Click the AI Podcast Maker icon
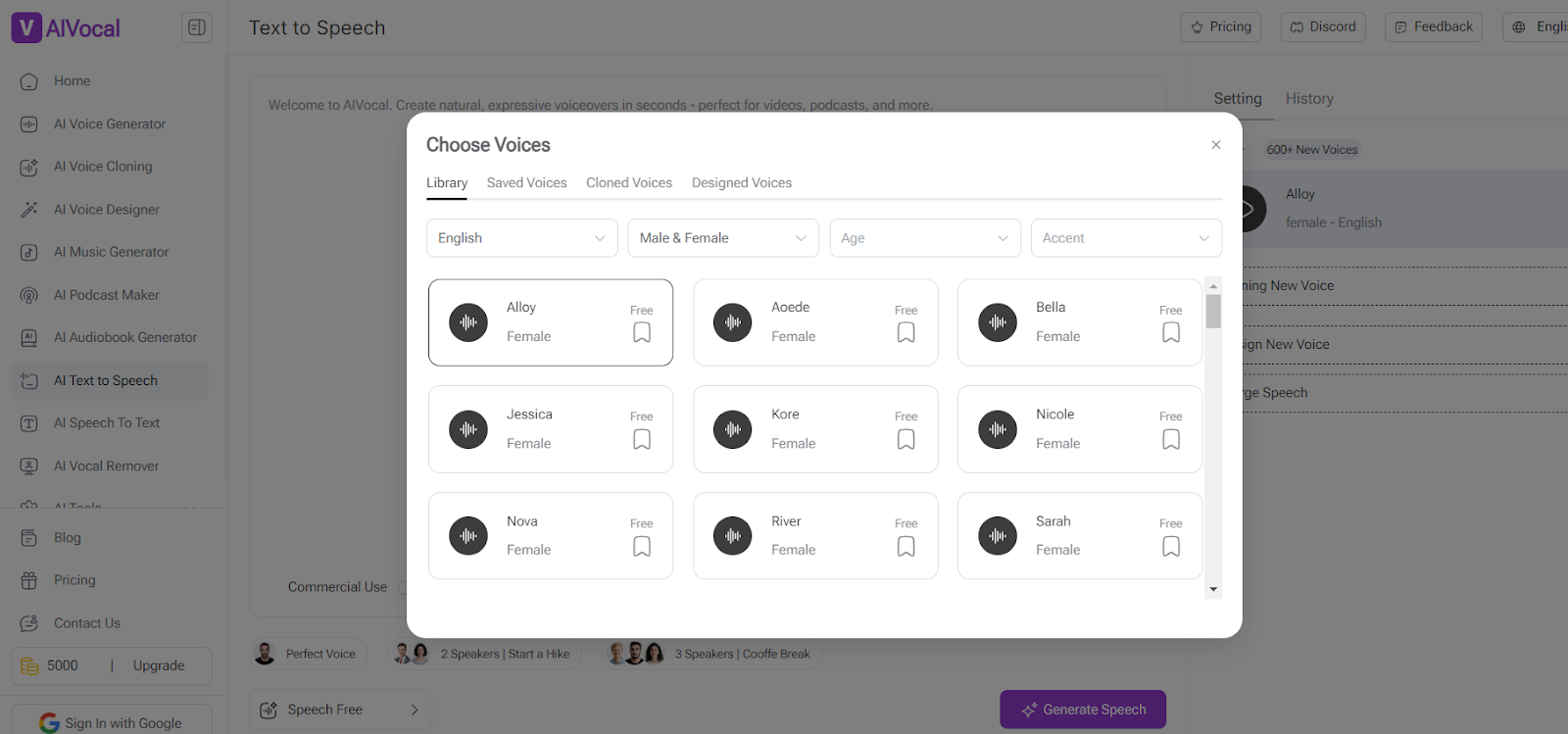 tap(29, 295)
